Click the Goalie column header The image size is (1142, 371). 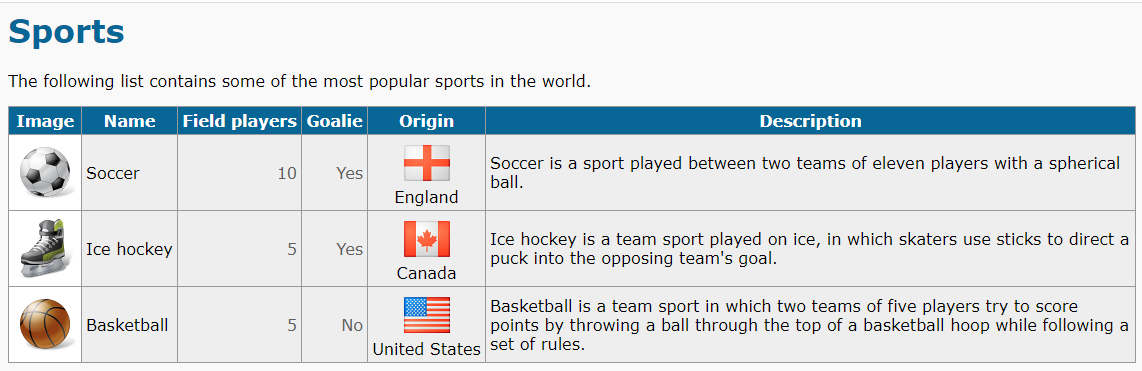tap(335, 121)
